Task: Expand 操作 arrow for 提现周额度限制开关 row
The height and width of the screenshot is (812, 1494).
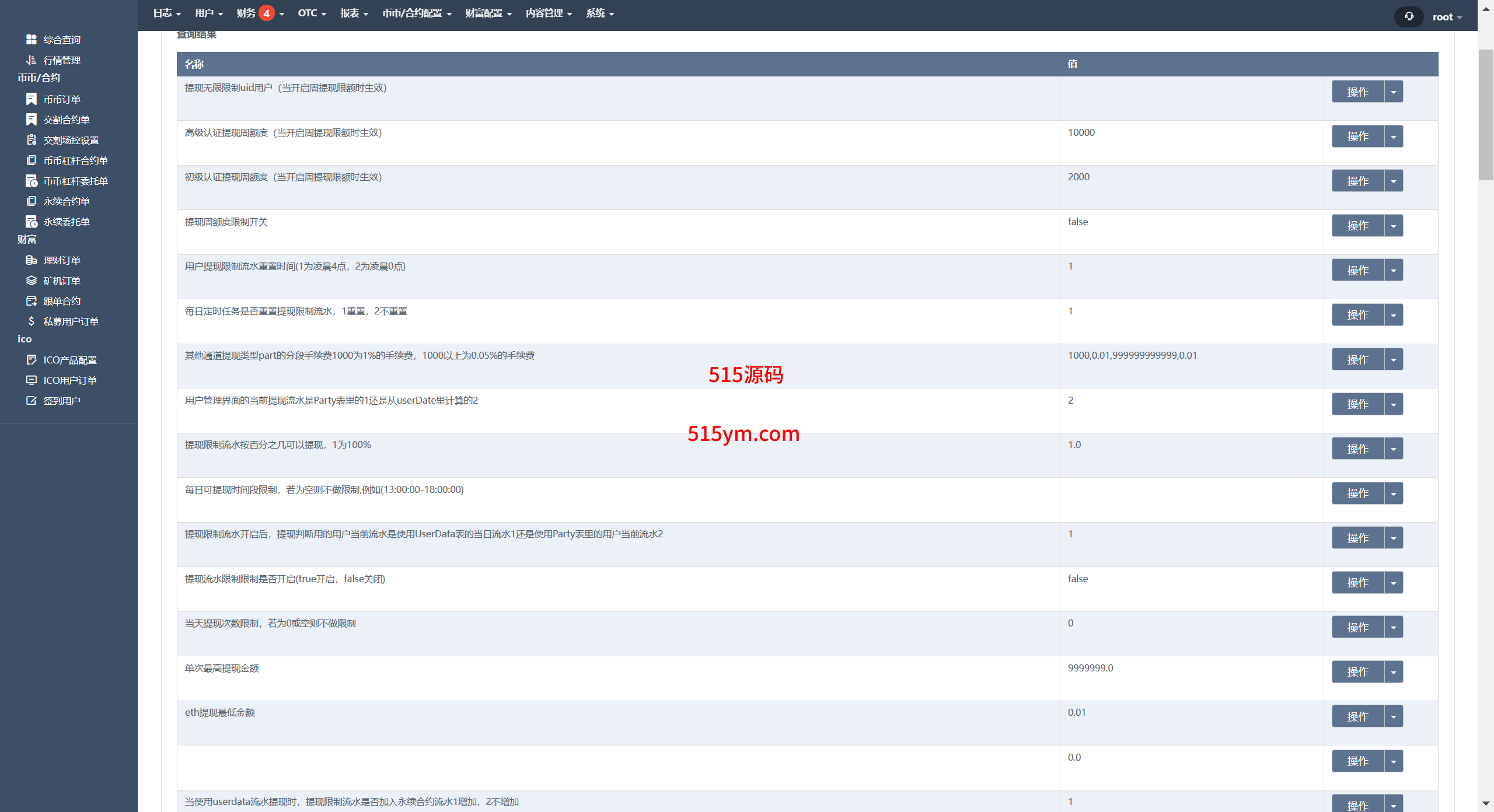Action: (x=1394, y=226)
